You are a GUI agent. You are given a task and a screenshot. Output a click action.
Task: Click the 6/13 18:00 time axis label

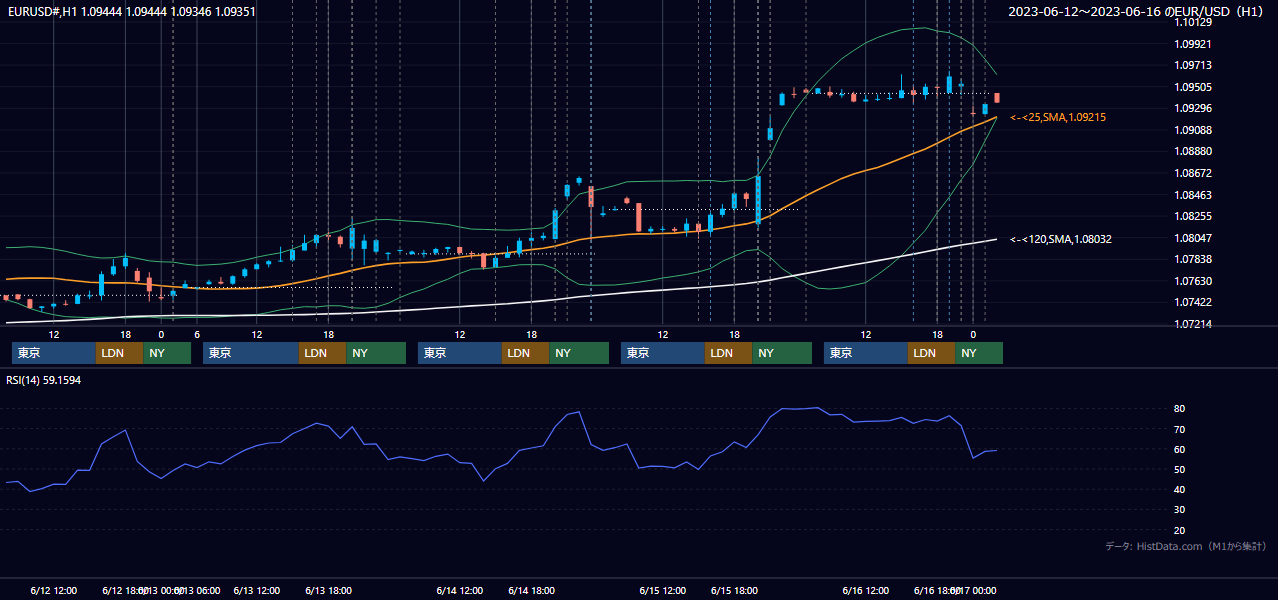(329, 591)
